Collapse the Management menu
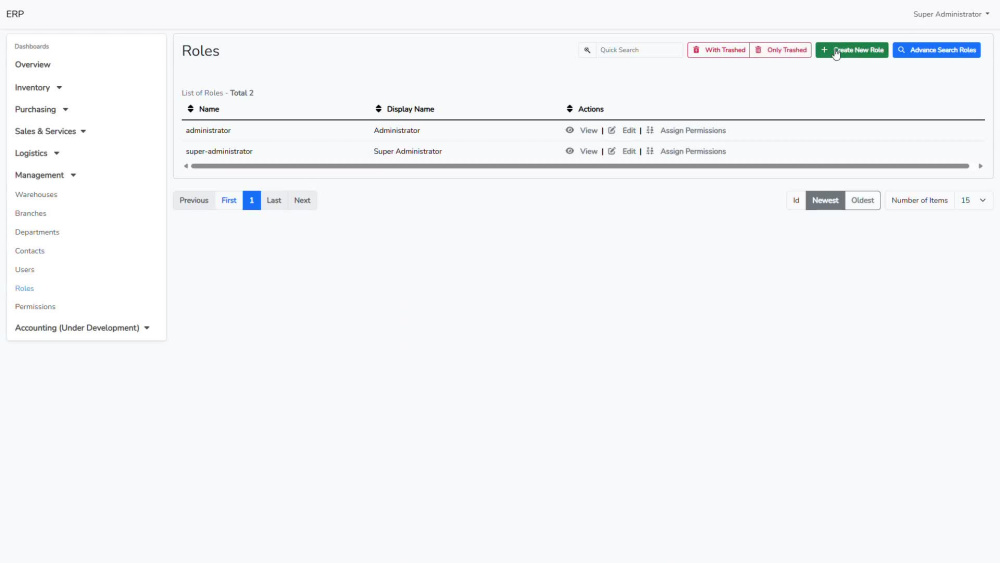The image size is (1000, 563). (45, 175)
